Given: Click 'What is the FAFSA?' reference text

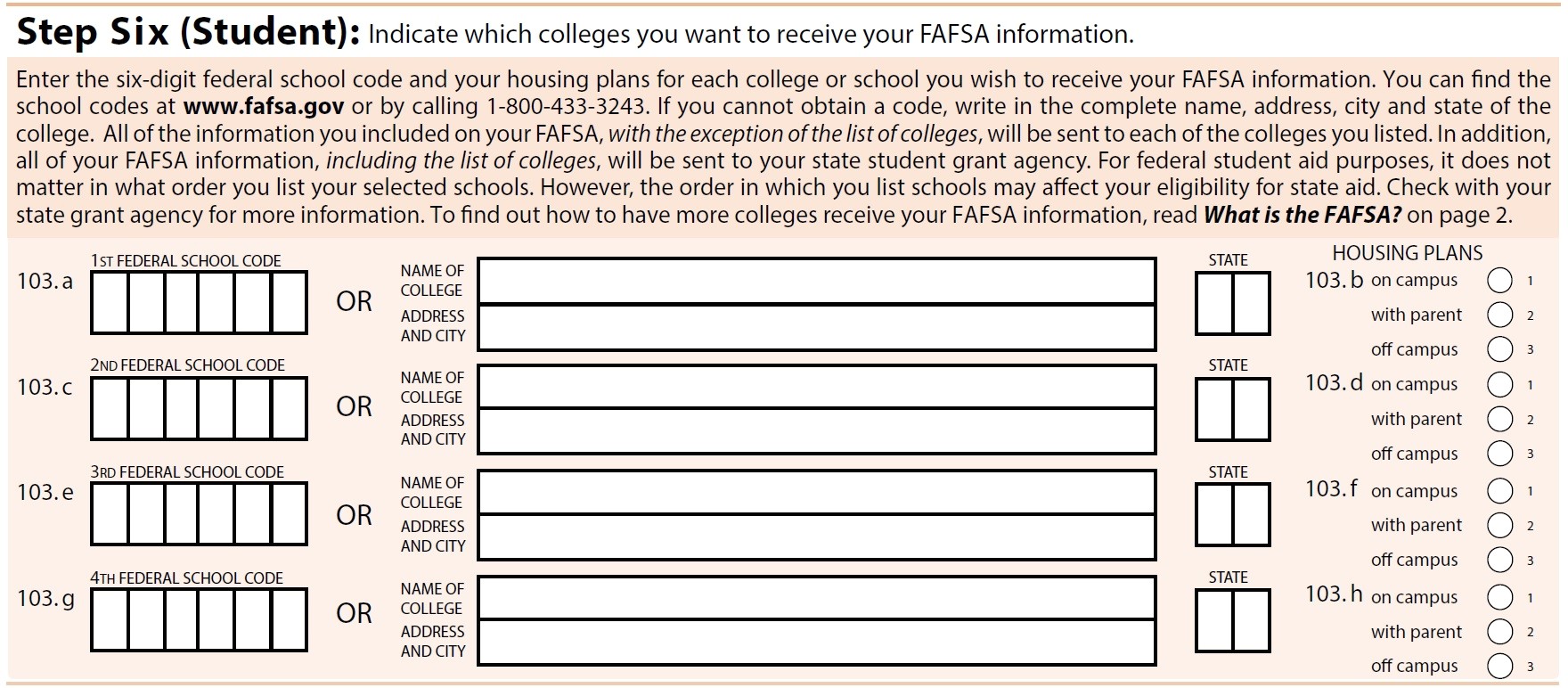Looking at the screenshot, I should [1303, 216].
